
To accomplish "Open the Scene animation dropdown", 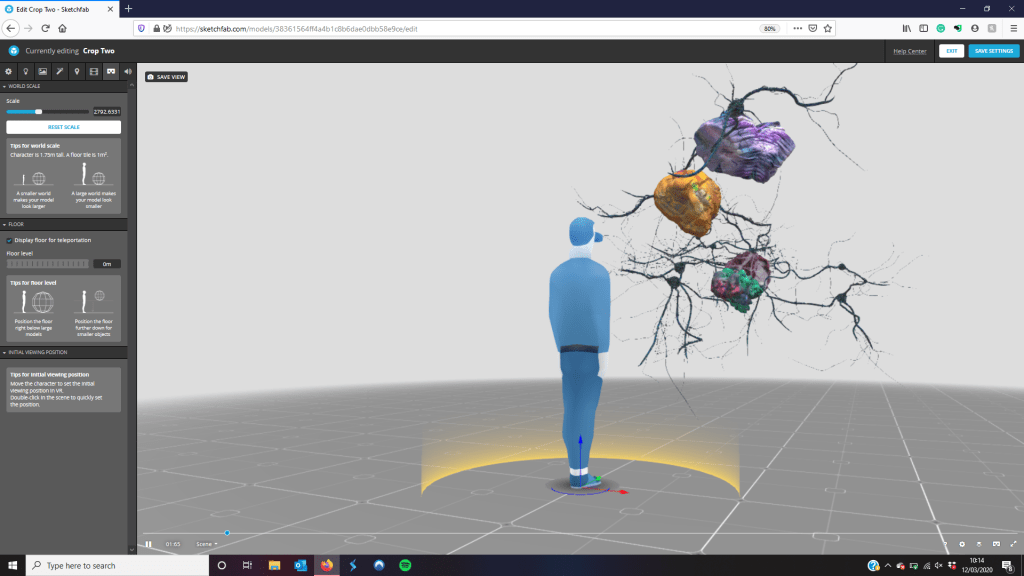I will 207,544.
